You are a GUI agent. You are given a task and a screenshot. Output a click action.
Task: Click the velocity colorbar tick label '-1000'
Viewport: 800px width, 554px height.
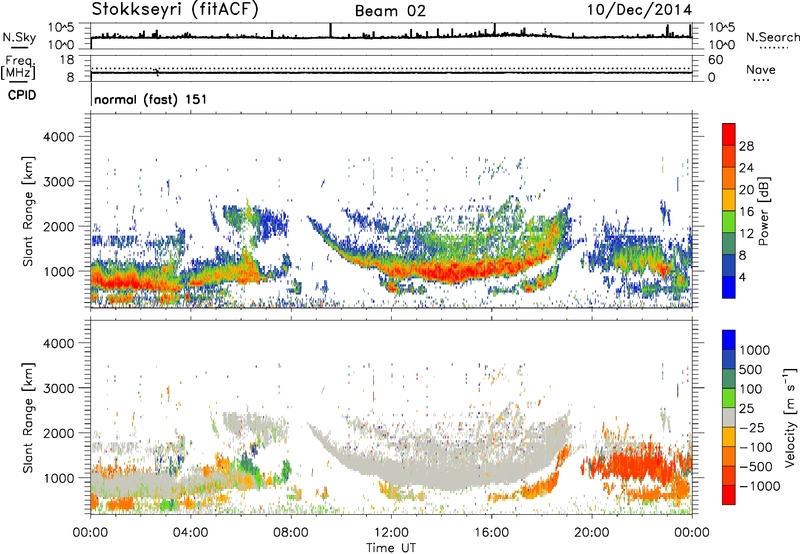pos(760,486)
